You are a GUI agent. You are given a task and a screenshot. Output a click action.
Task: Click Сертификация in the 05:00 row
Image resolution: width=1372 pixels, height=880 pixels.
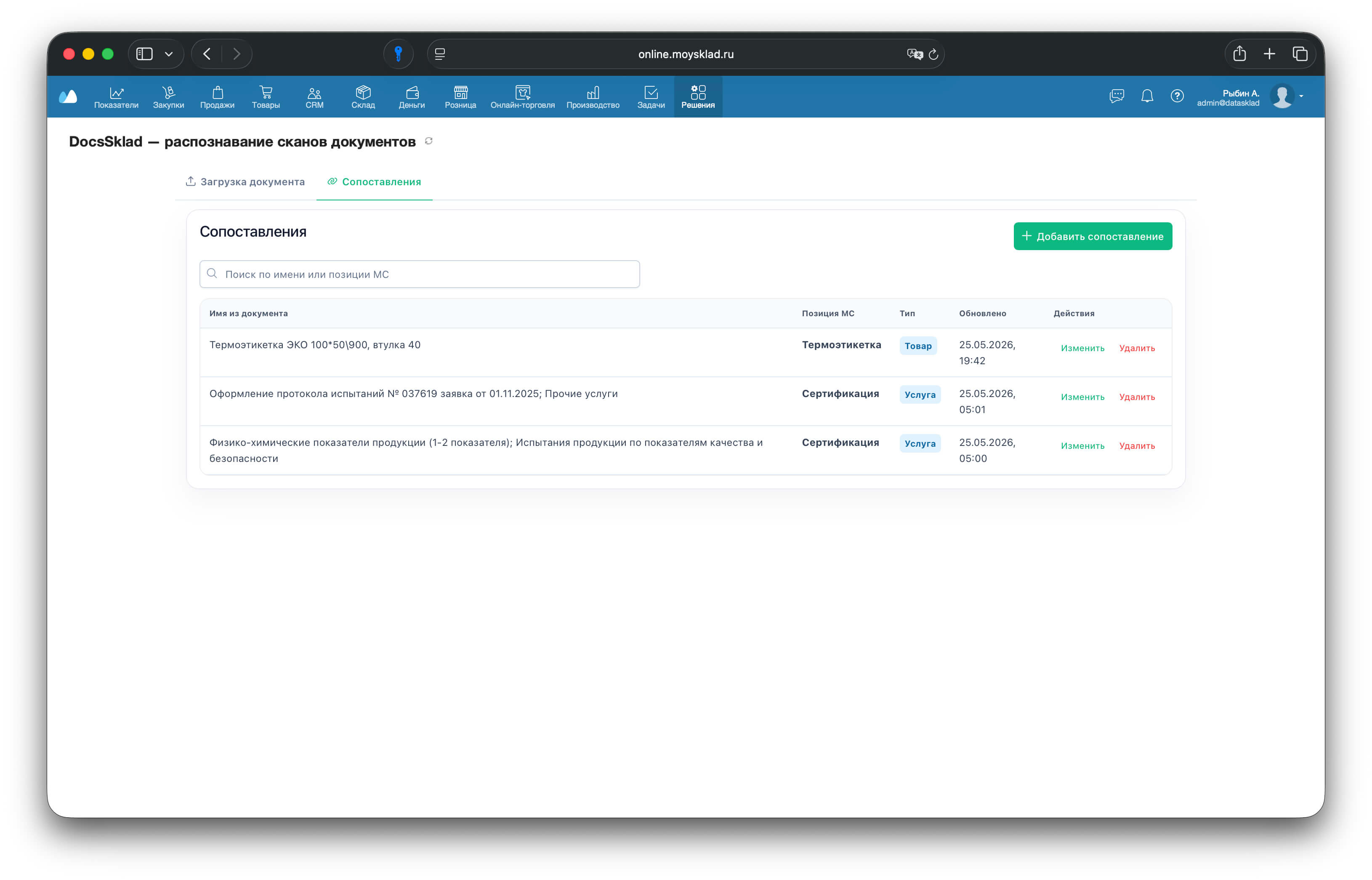[840, 442]
